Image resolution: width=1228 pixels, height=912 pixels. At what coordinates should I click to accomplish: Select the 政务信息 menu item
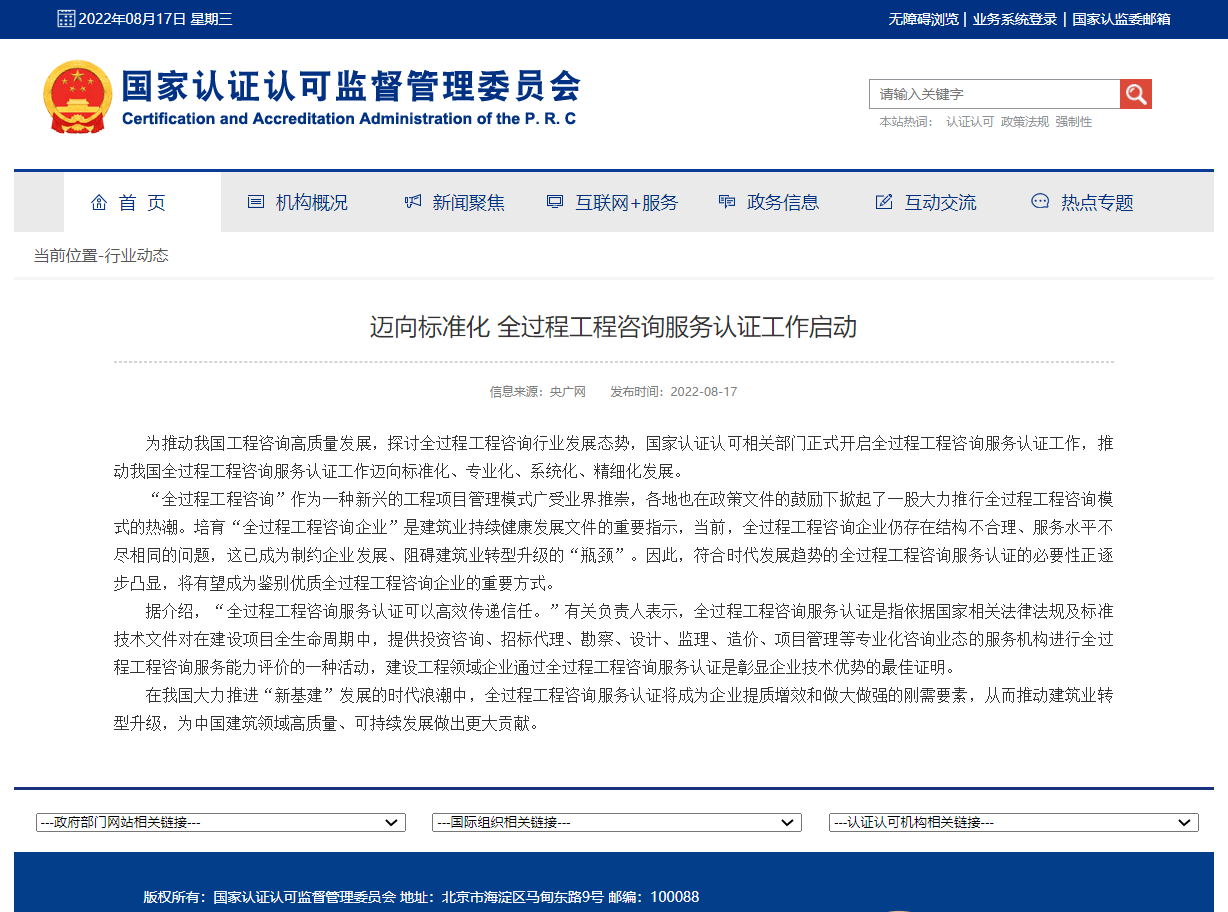click(x=783, y=203)
